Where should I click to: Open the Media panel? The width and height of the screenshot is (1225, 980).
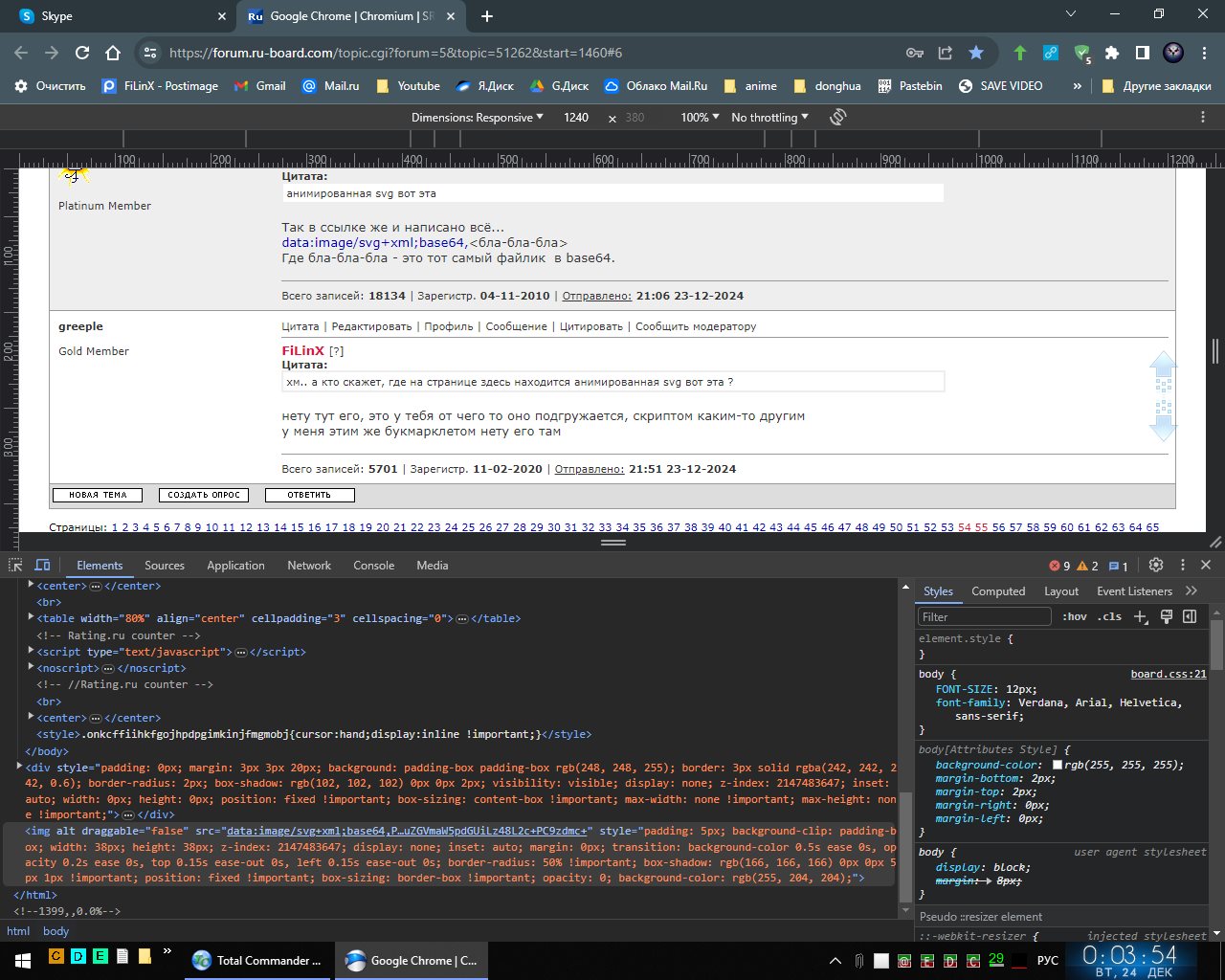point(432,566)
